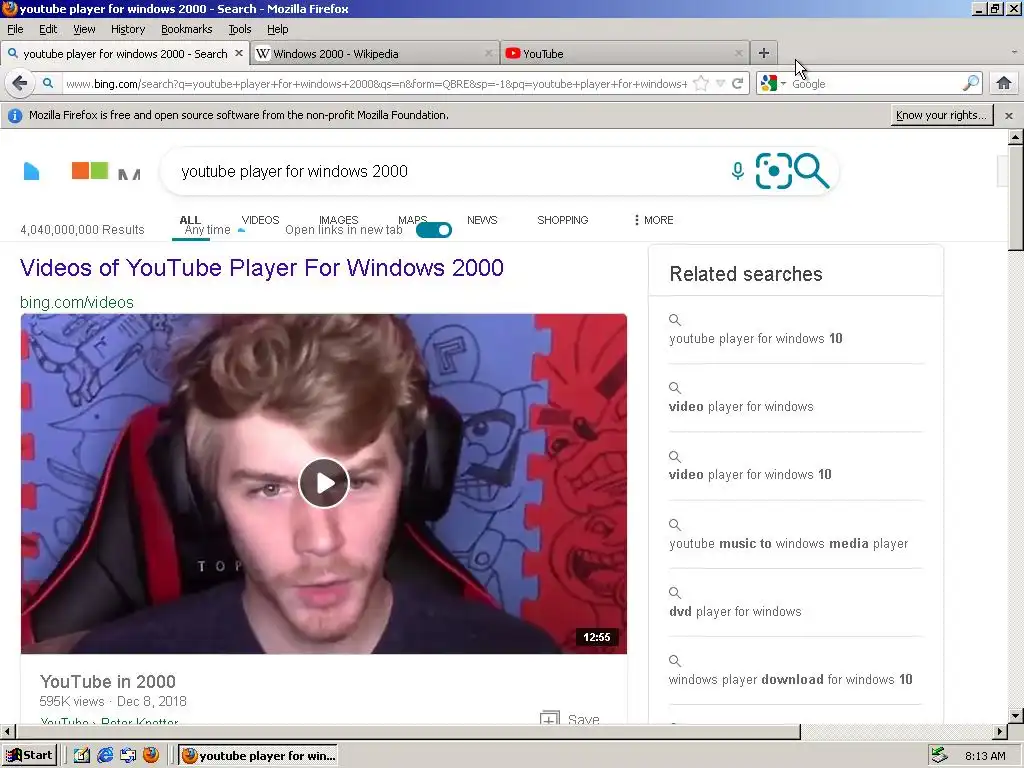This screenshot has width=1024, height=768.
Task: Click the search icon beside video player for windows 10
Action: click(675, 456)
